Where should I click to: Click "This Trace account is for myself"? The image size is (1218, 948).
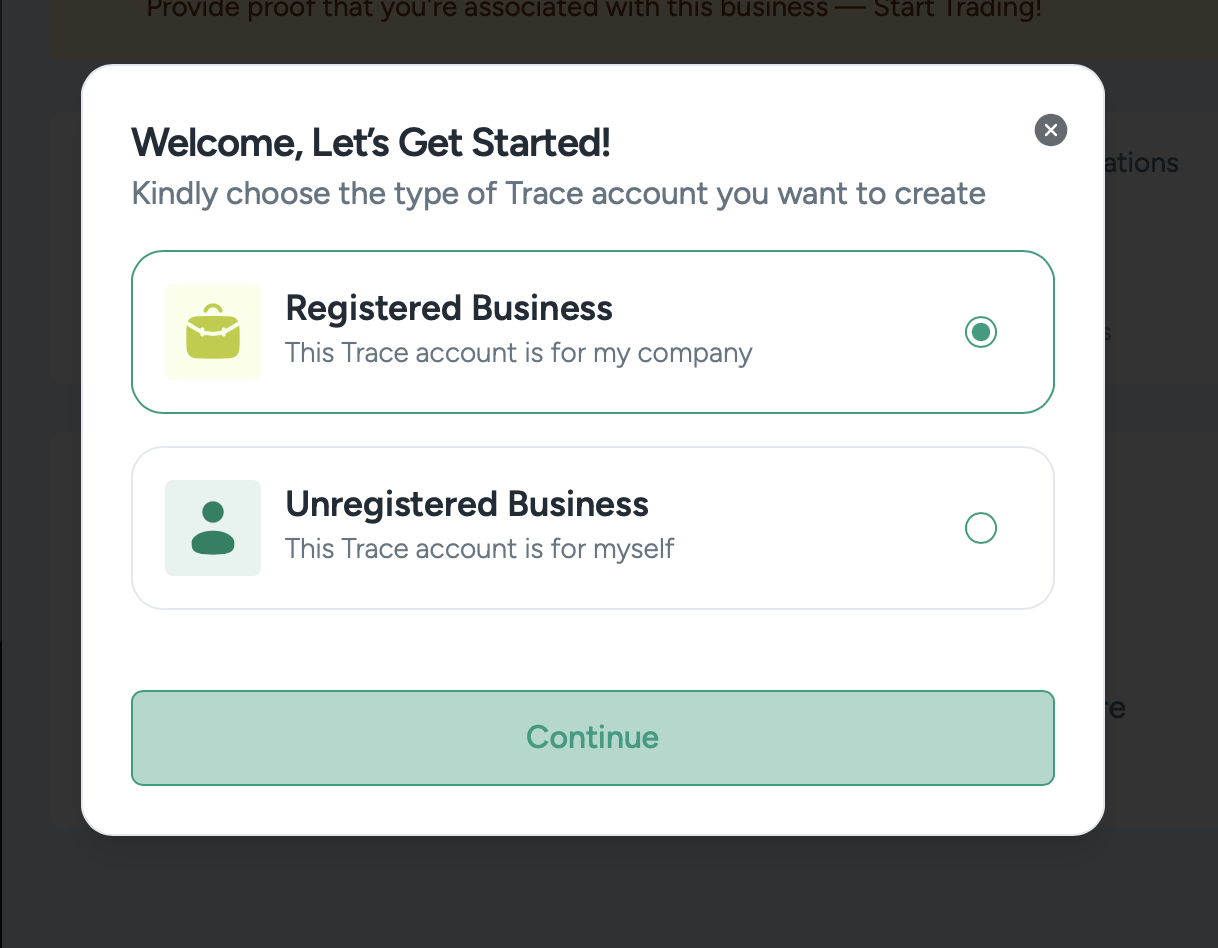coord(479,549)
